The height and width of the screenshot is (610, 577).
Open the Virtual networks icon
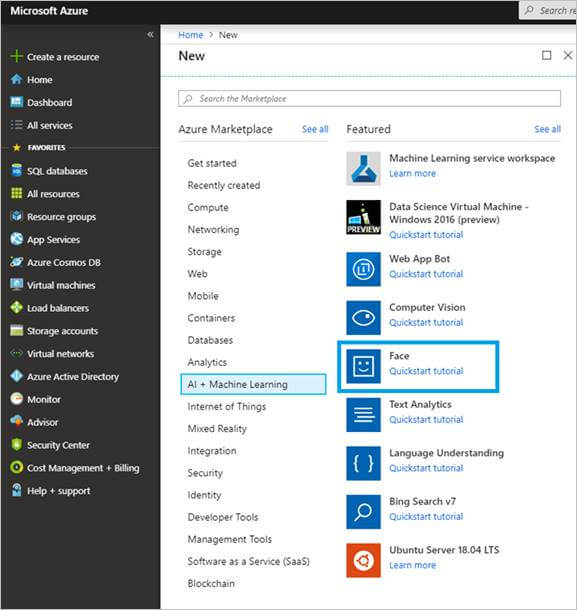click(16, 353)
